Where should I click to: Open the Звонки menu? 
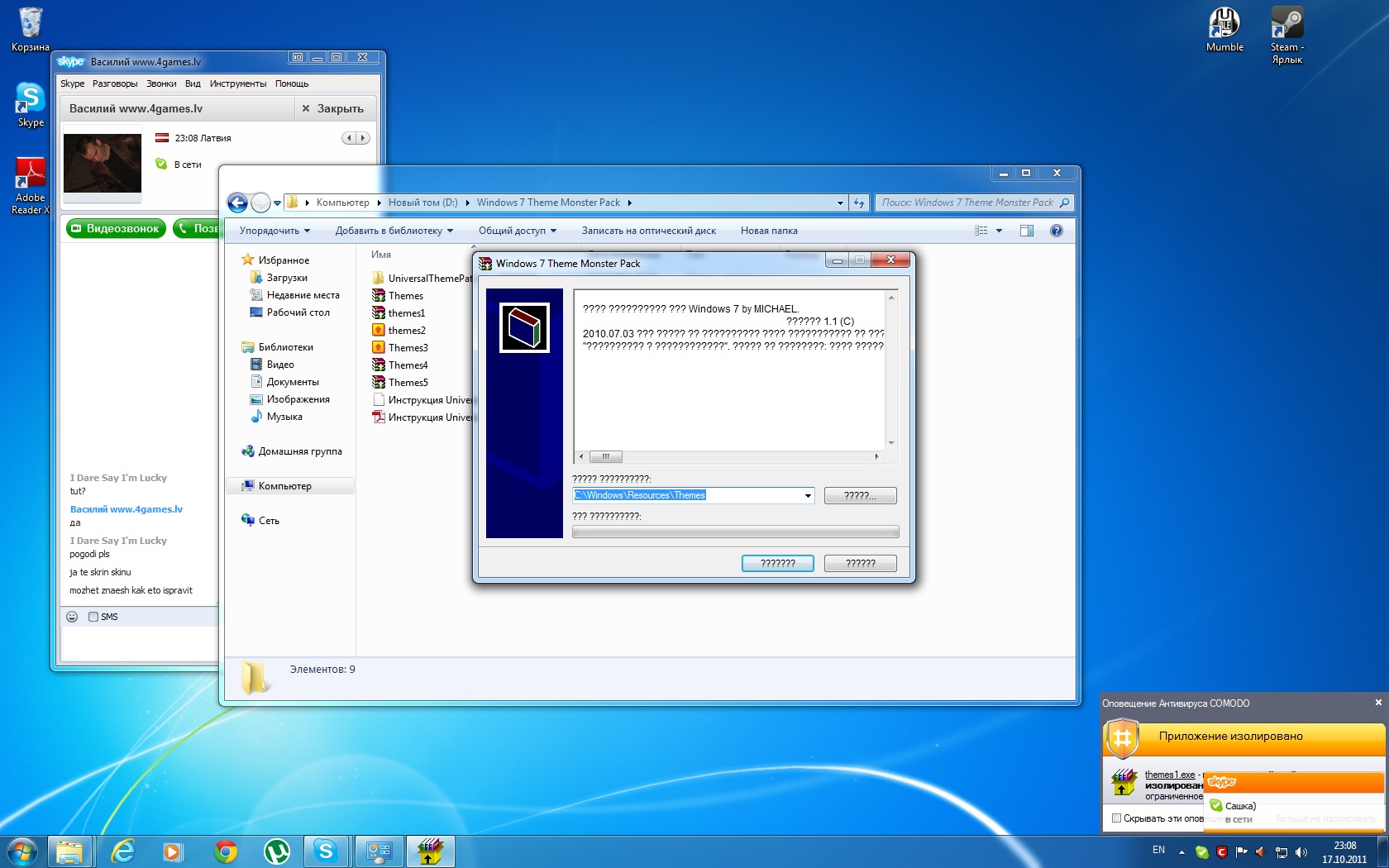click(x=161, y=83)
